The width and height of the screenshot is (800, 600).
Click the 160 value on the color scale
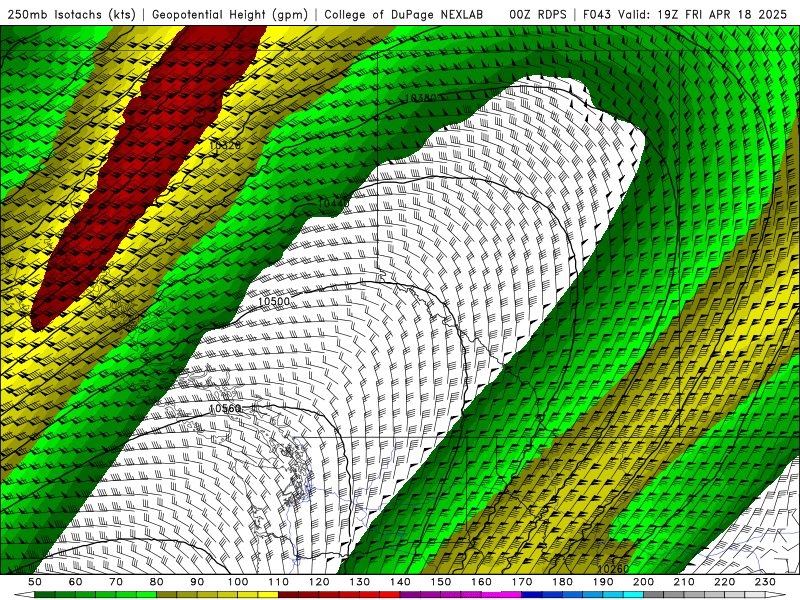(481, 582)
